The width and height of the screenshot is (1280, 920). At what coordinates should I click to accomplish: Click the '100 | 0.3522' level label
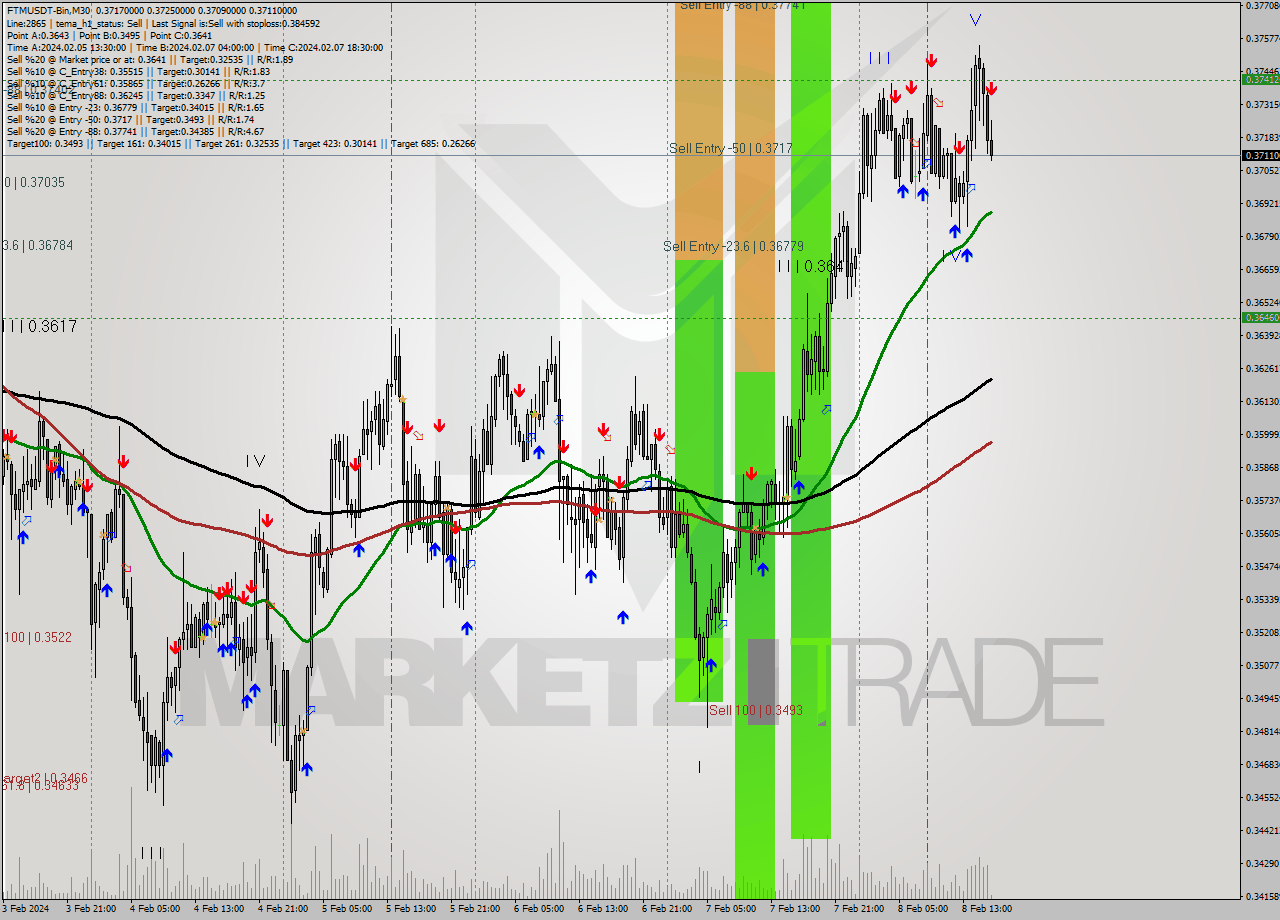[x=38, y=637]
